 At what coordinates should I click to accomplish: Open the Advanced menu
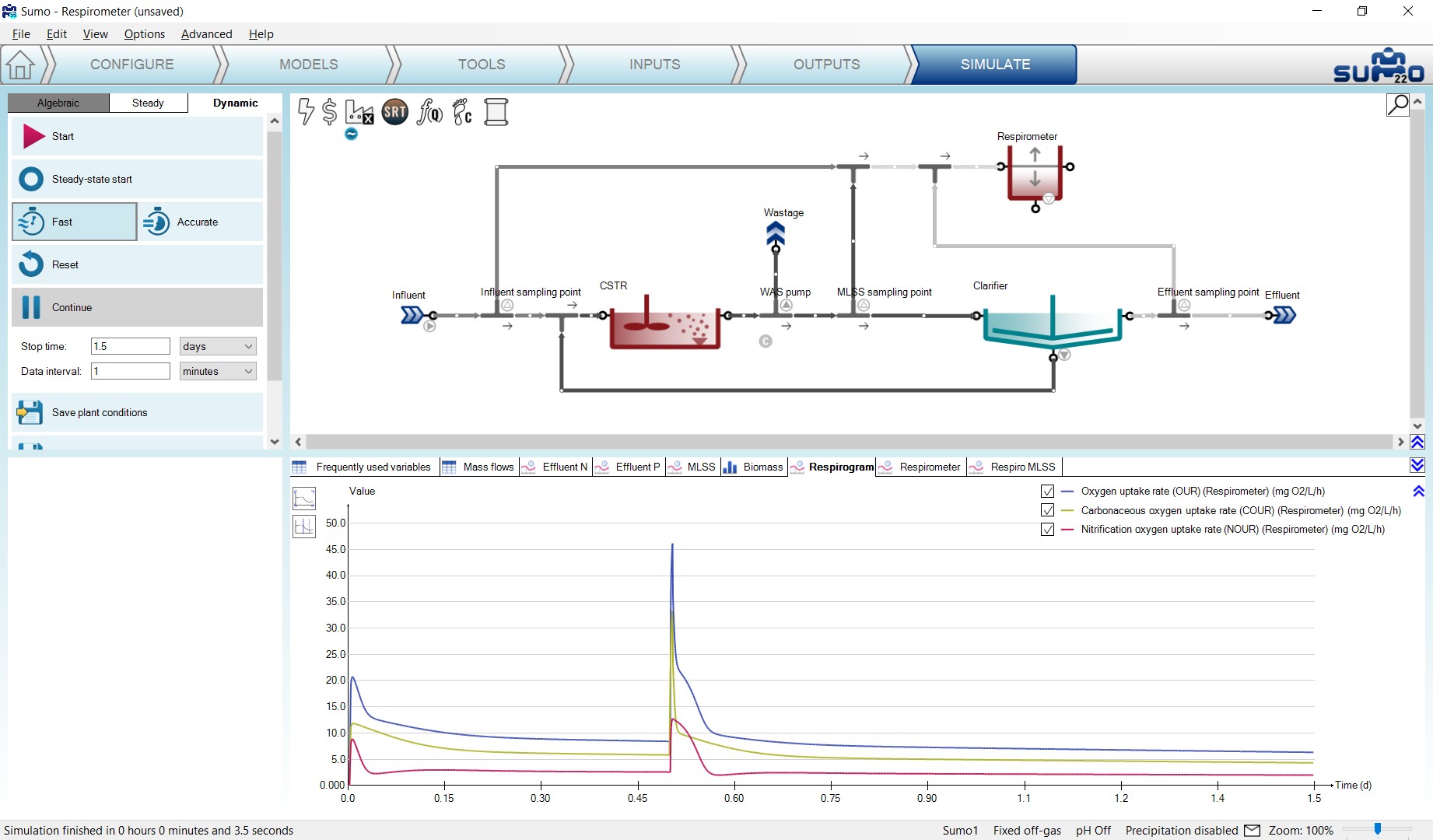(206, 34)
